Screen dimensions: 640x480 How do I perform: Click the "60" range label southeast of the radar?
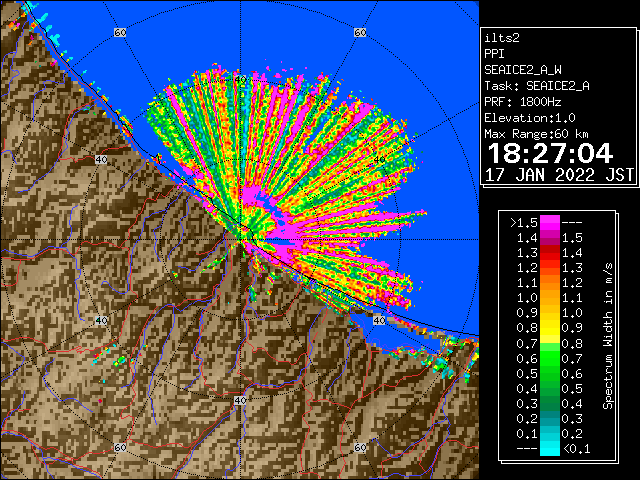360,447
